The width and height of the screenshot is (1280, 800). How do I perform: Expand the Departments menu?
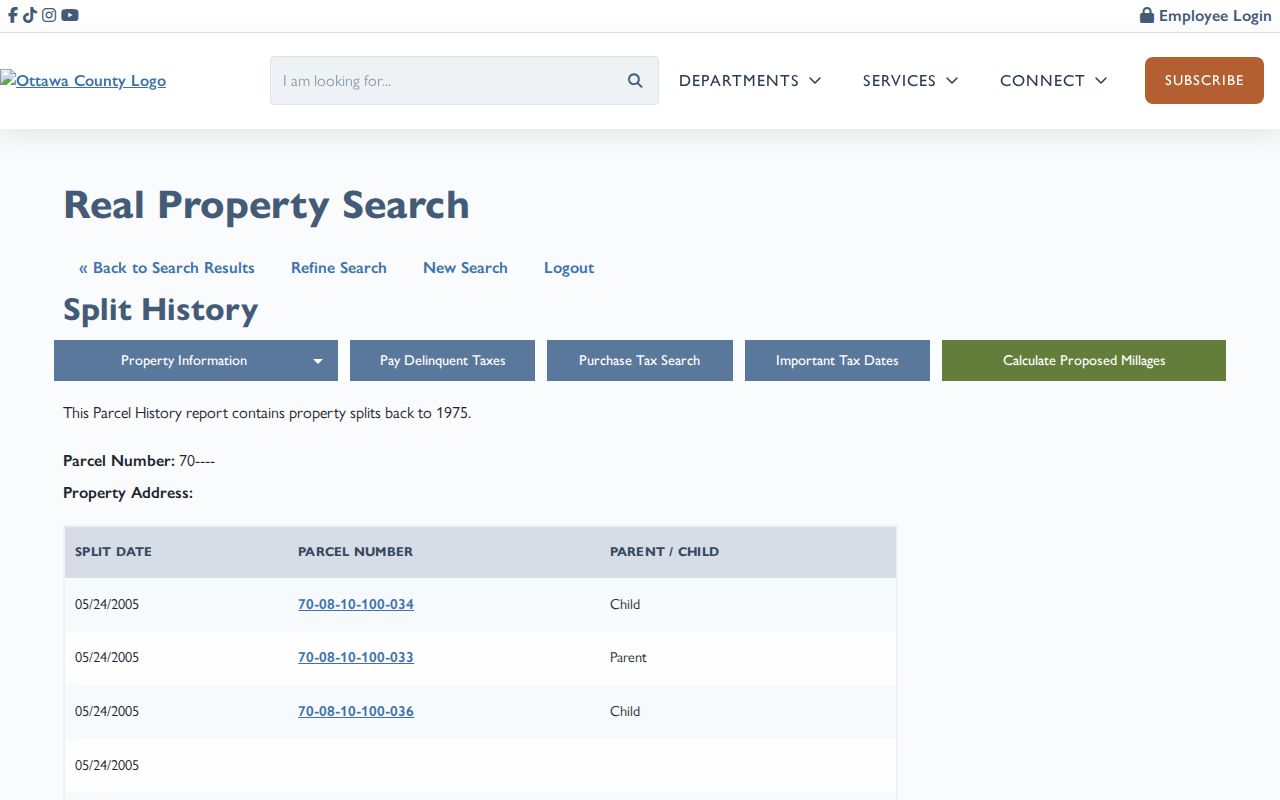coord(750,81)
